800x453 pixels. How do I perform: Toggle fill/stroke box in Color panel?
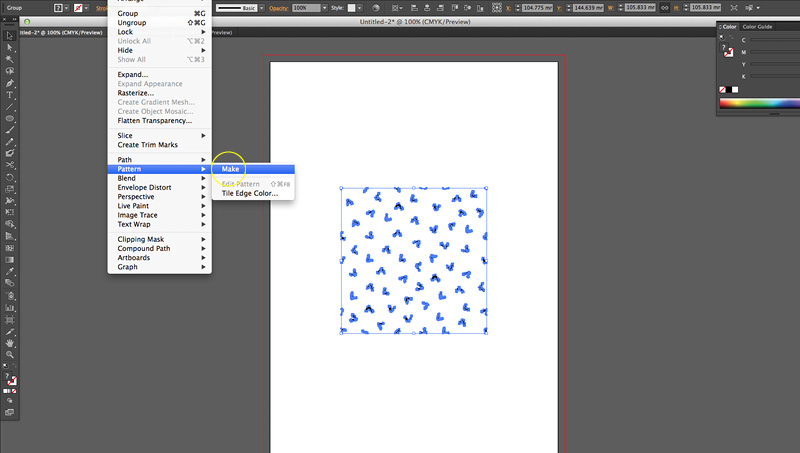727,50
